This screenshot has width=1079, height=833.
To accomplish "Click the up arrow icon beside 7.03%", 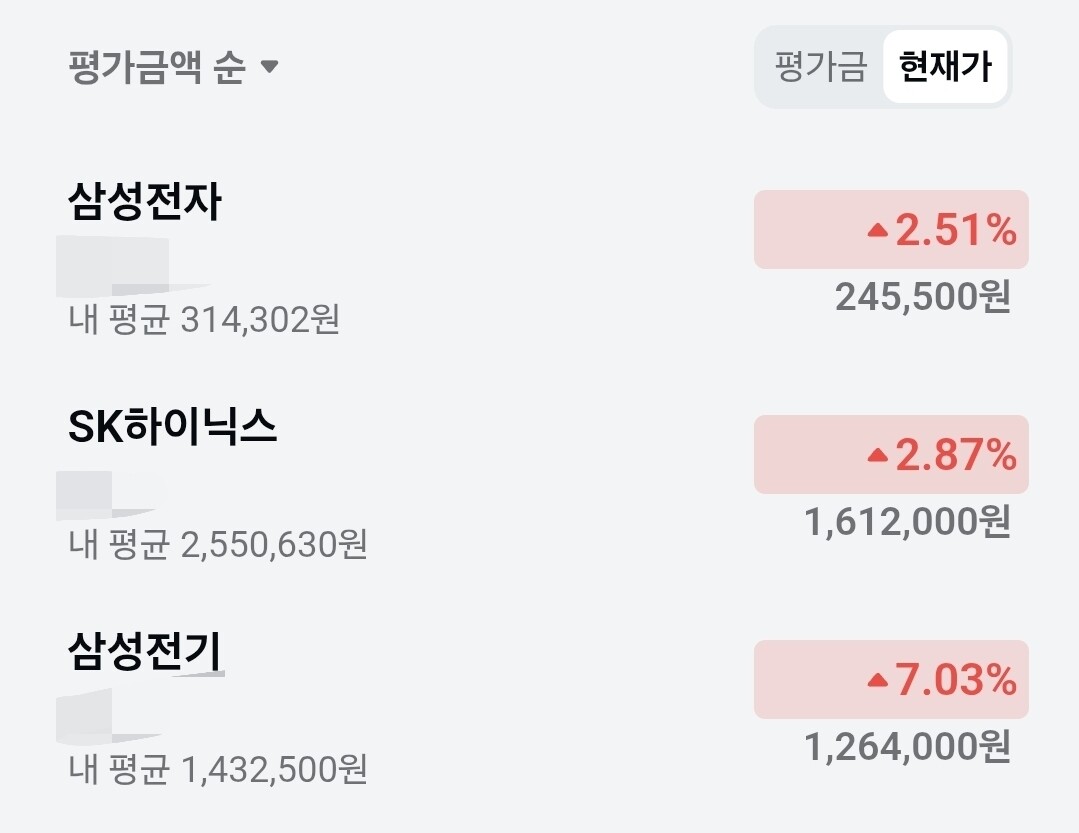I will pyautogui.click(x=878, y=680).
